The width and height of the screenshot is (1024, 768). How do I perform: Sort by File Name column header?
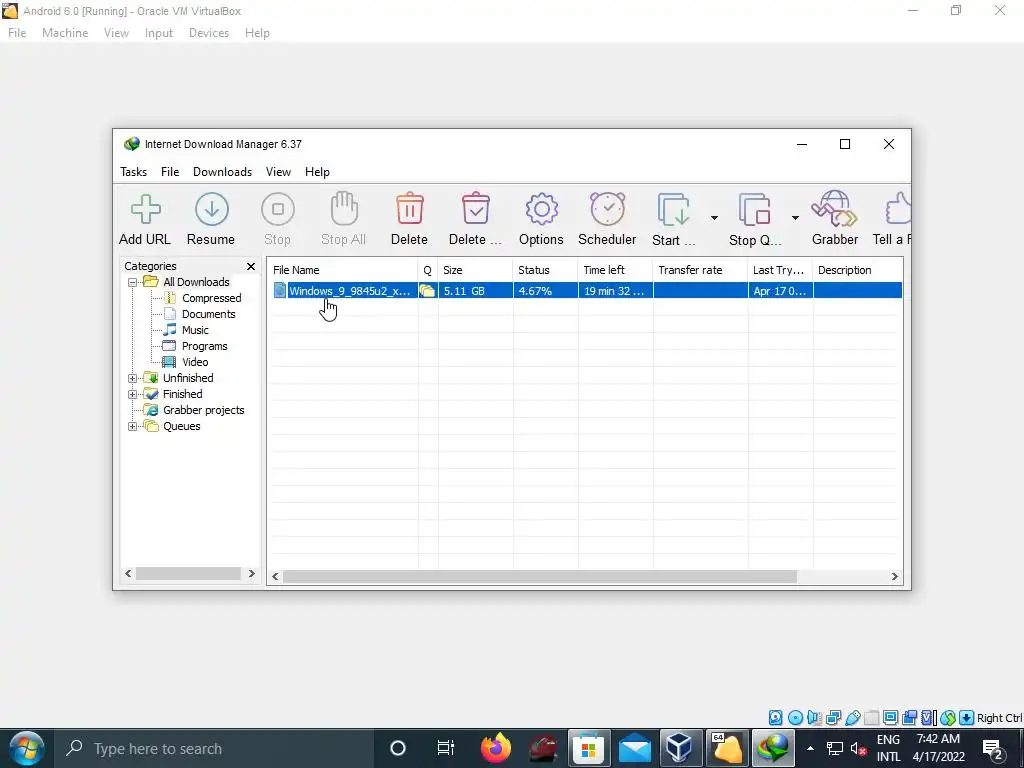[343, 270]
